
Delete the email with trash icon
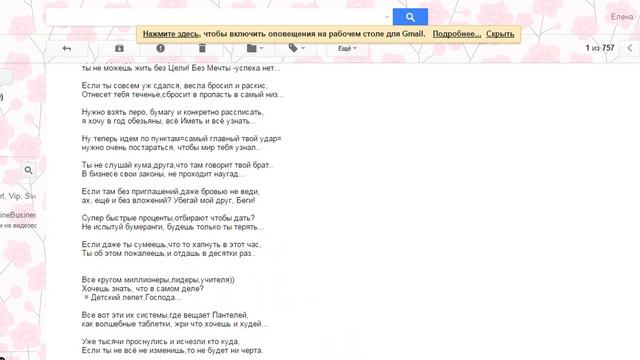(202, 49)
